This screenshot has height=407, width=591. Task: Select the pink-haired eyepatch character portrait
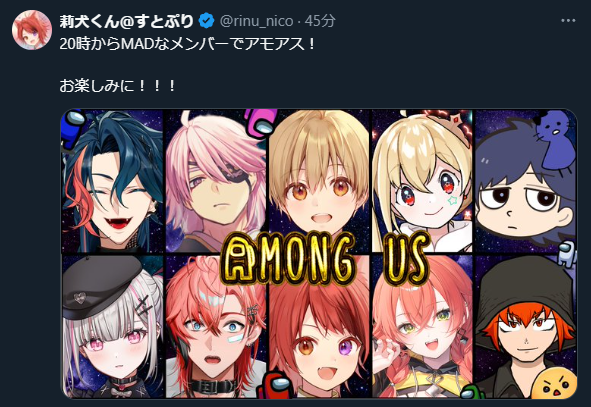click(x=216, y=181)
